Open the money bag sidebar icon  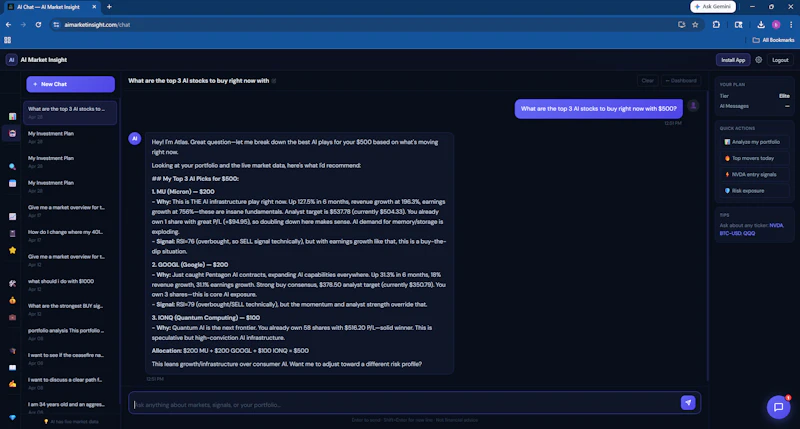(x=12, y=300)
